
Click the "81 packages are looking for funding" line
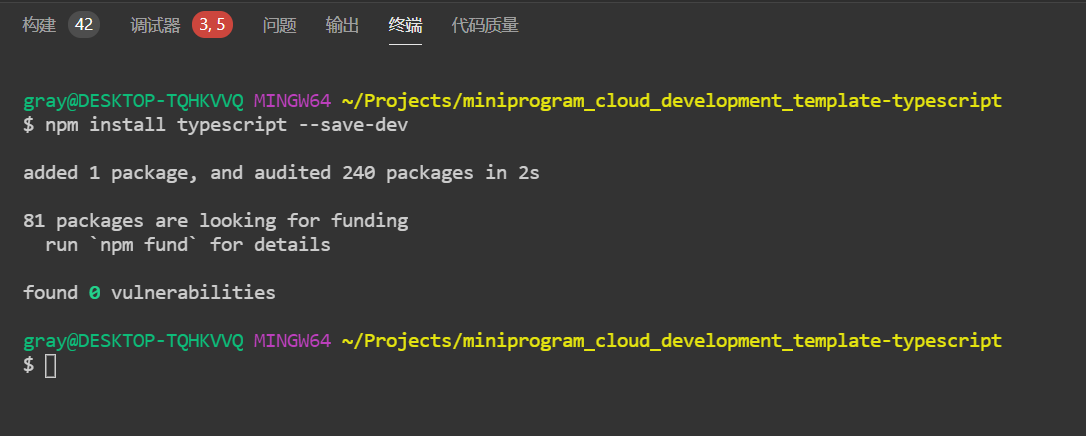(x=215, y=221)
